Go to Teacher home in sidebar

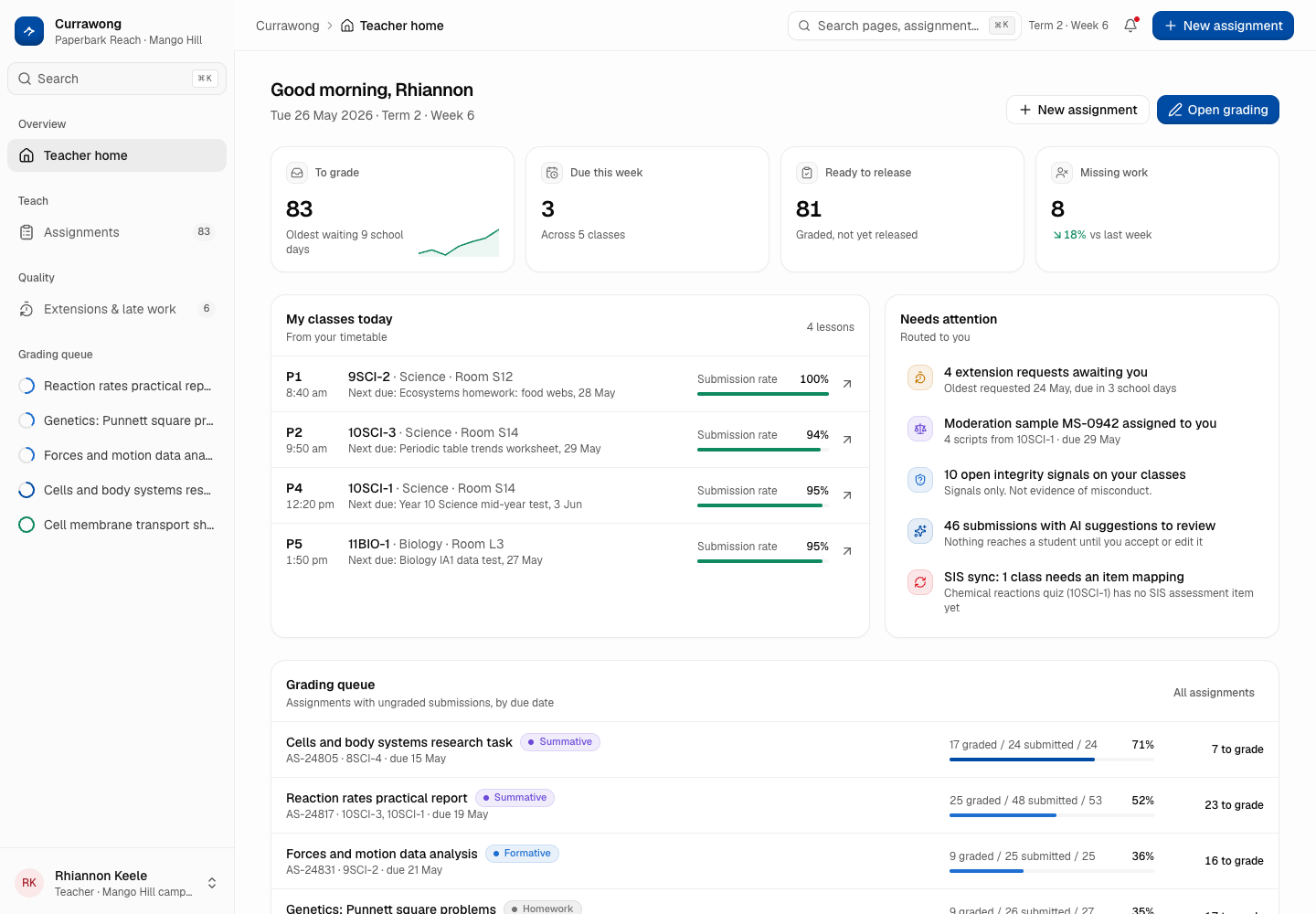[x=117, y=155]
